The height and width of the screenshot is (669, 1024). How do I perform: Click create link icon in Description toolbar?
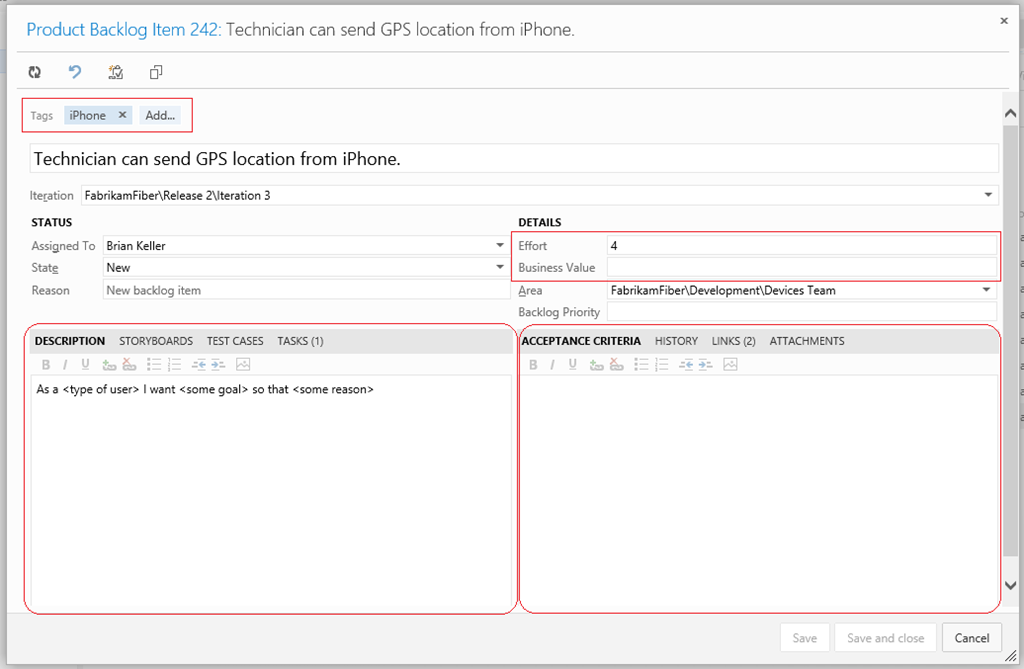tap(109, 365)
